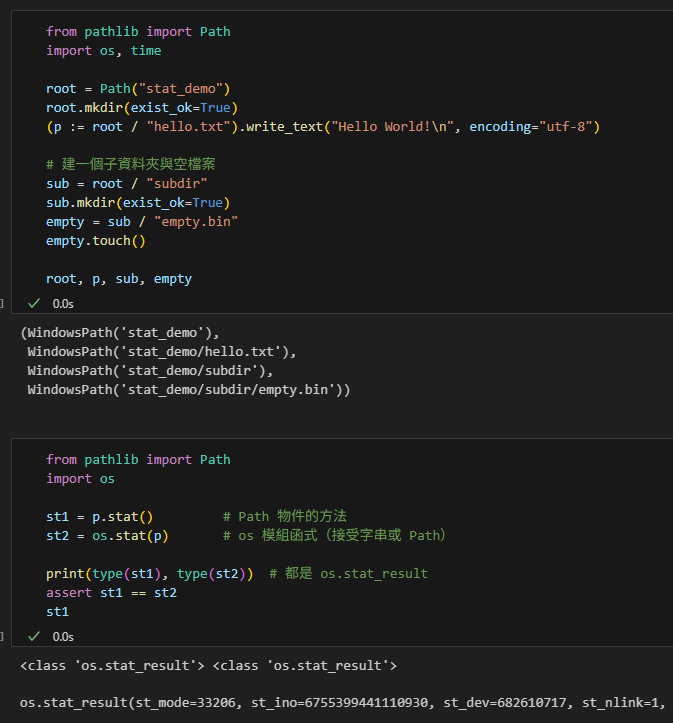The height and width of the screenshot is (723, 673).
Task: Click the second cell's success checkmark icon
Action: 34,636
